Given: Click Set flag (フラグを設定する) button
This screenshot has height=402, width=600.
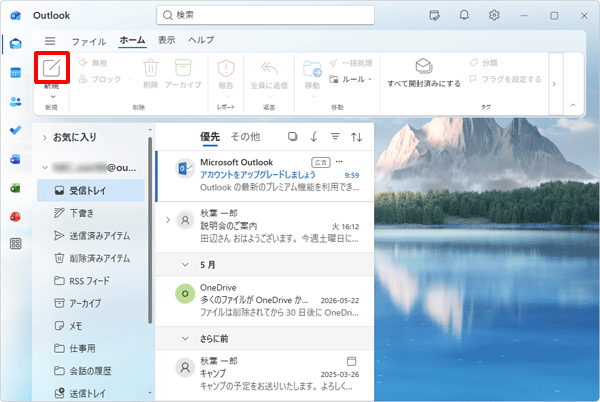Looking at the screenshot, I should pos(505,79).
